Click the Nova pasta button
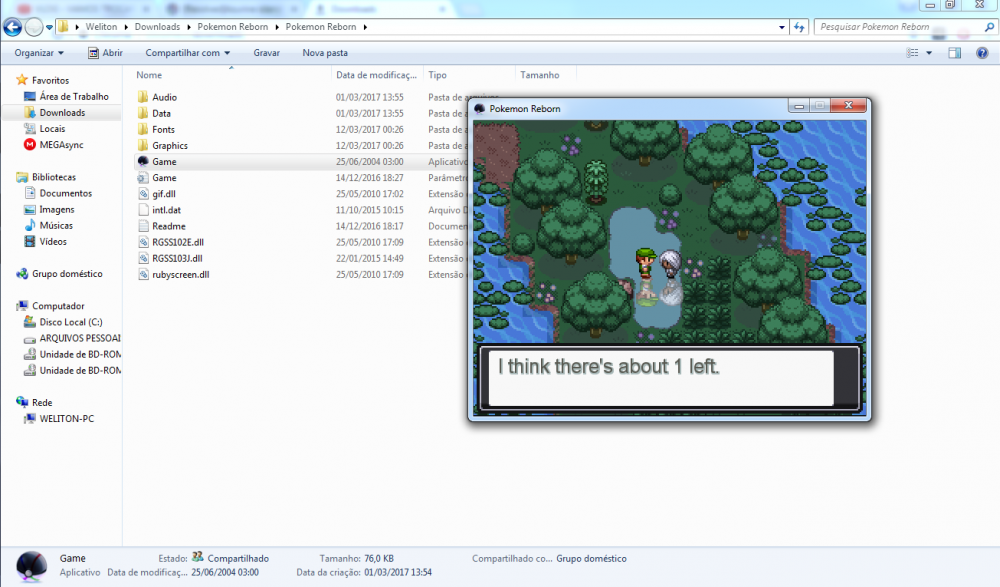This screenshot has width=1000, height=587. coord(325,53)
